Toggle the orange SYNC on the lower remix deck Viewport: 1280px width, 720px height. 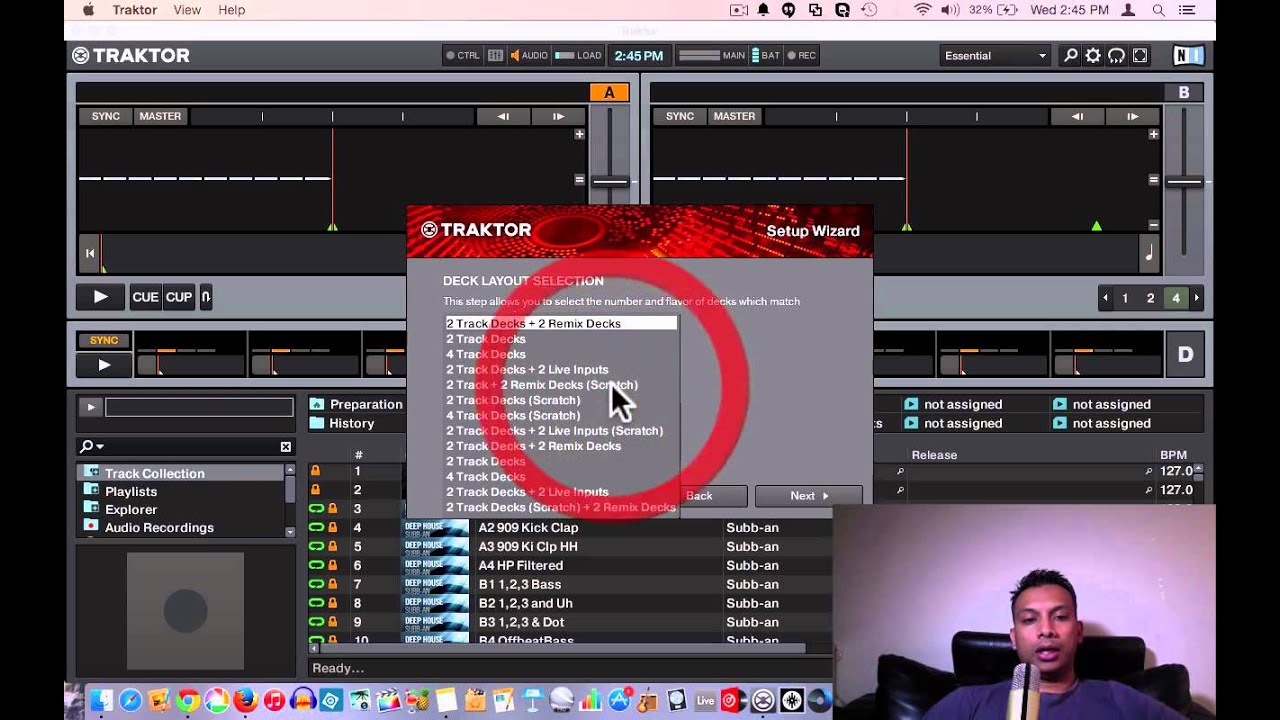104,341
